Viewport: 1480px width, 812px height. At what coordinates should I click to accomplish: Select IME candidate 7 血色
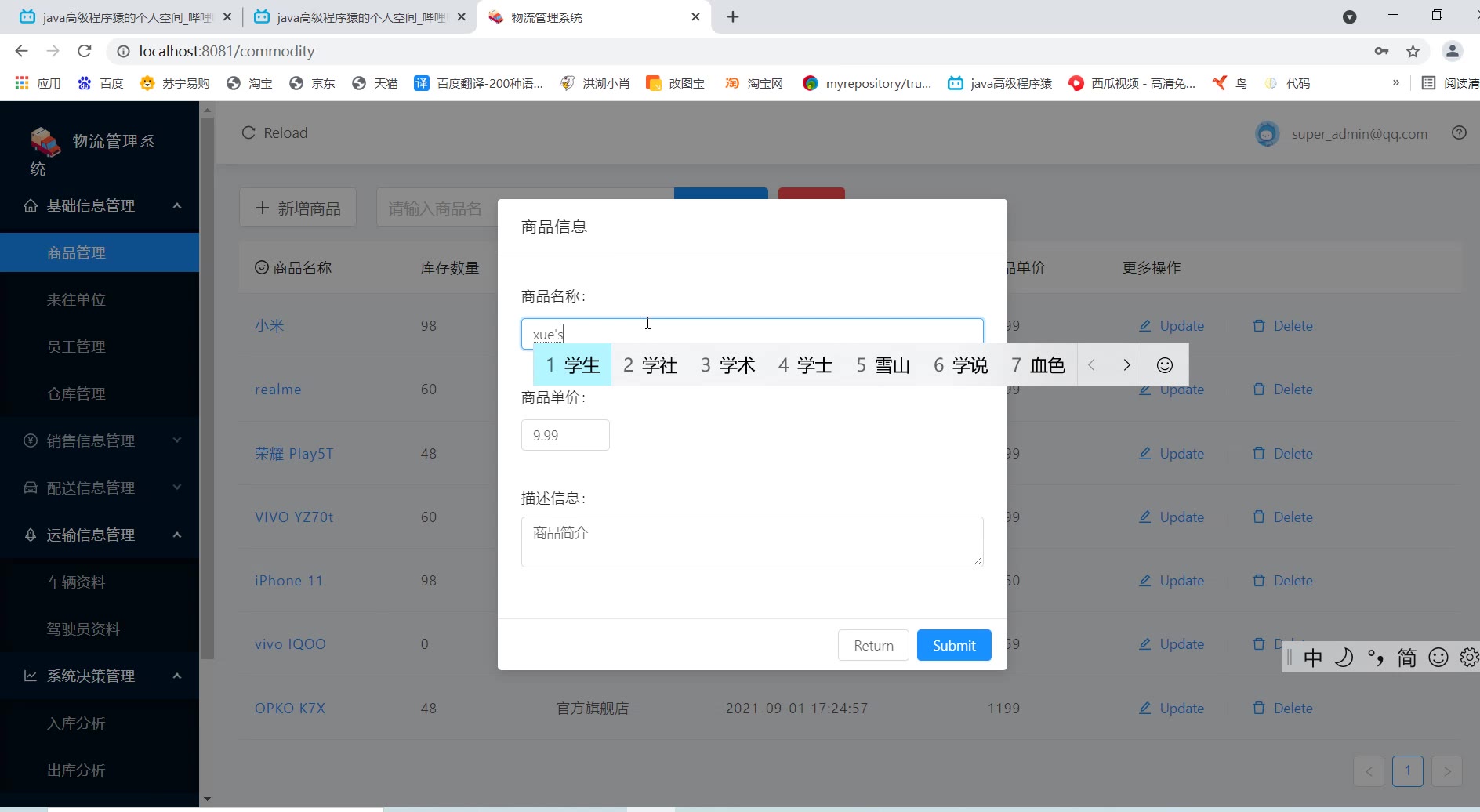click(1038, 364)
